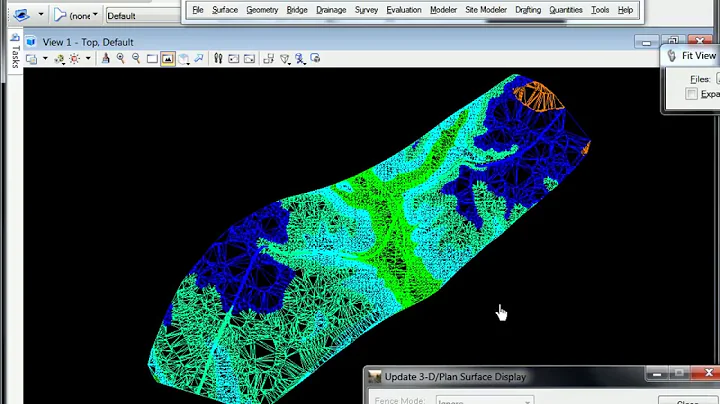
Task: Select the Window Area tool
Action: [x=152, y=59]
